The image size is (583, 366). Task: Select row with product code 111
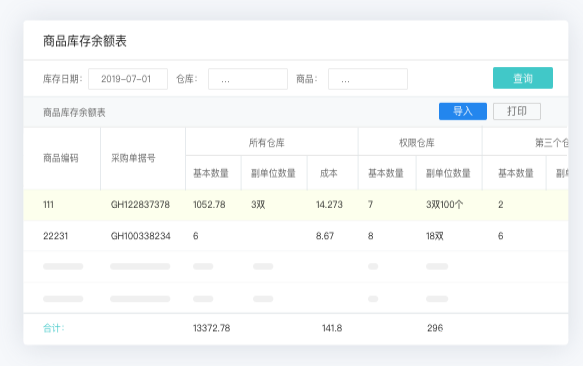click(296, 205)
